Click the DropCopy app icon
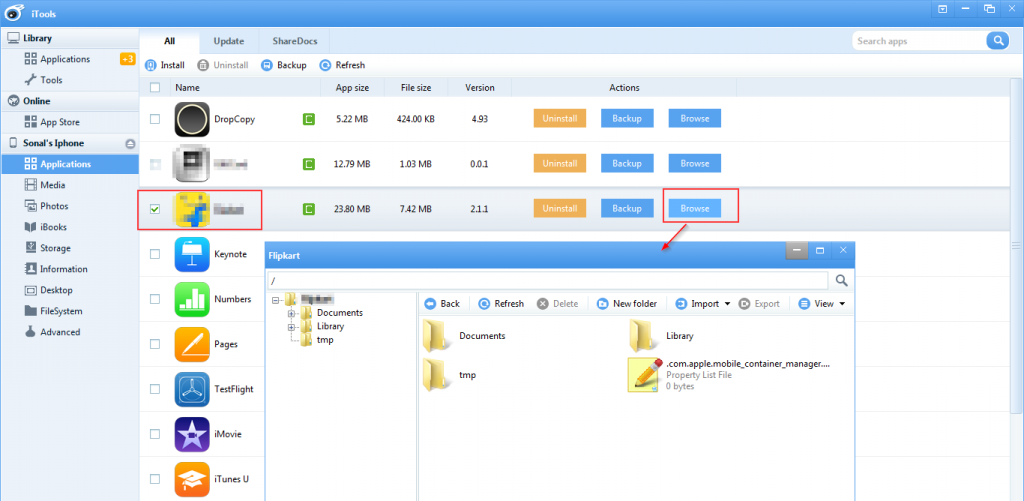 (x=191, y=119)
